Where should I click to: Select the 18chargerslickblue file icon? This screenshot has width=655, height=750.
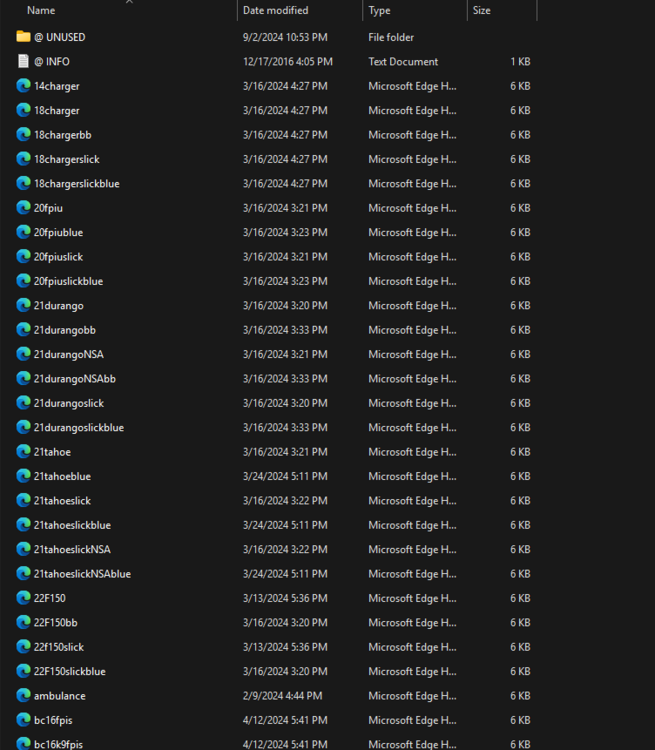coord(23,183)
